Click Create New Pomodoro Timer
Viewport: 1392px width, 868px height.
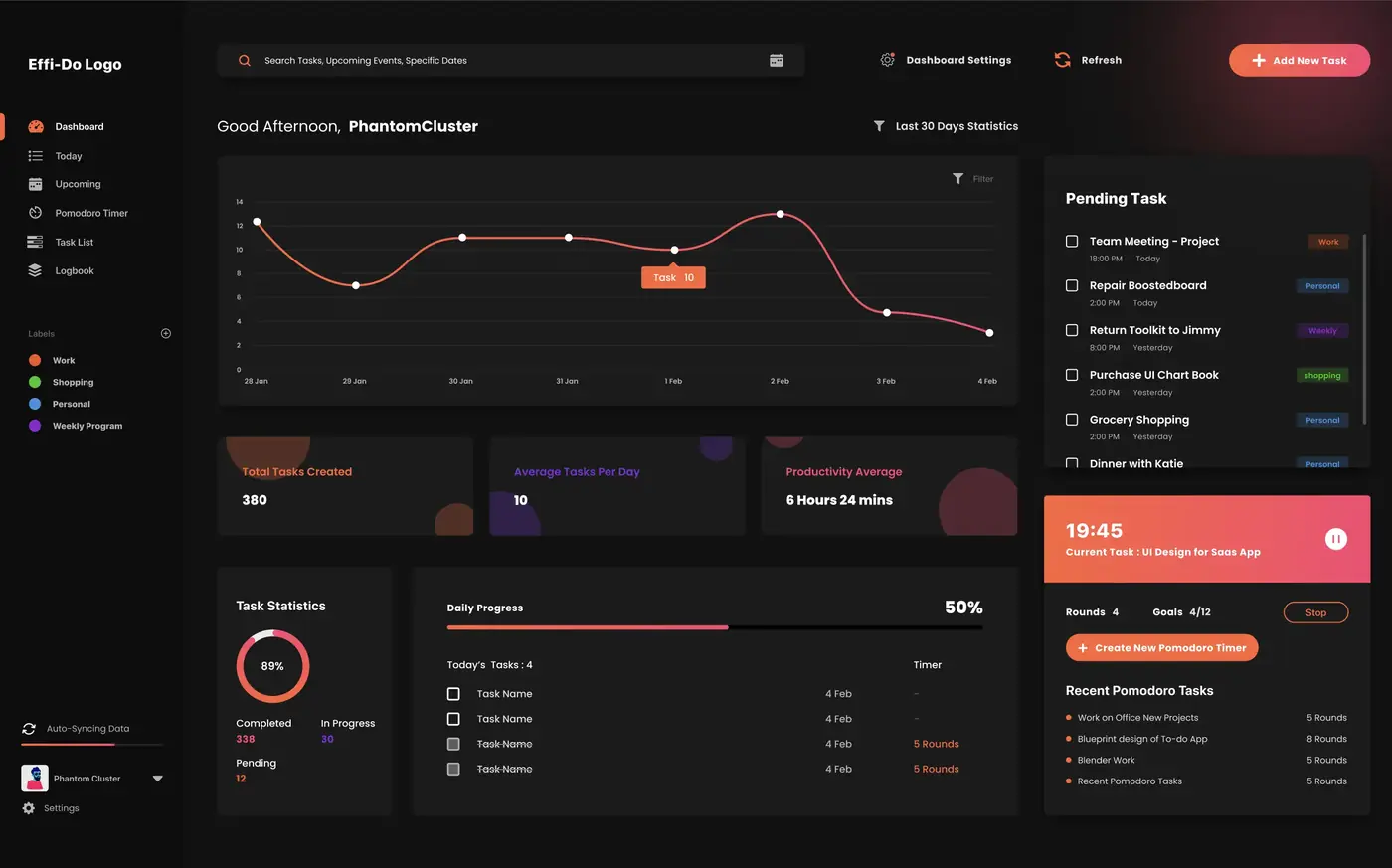[x=1162, y=648]
